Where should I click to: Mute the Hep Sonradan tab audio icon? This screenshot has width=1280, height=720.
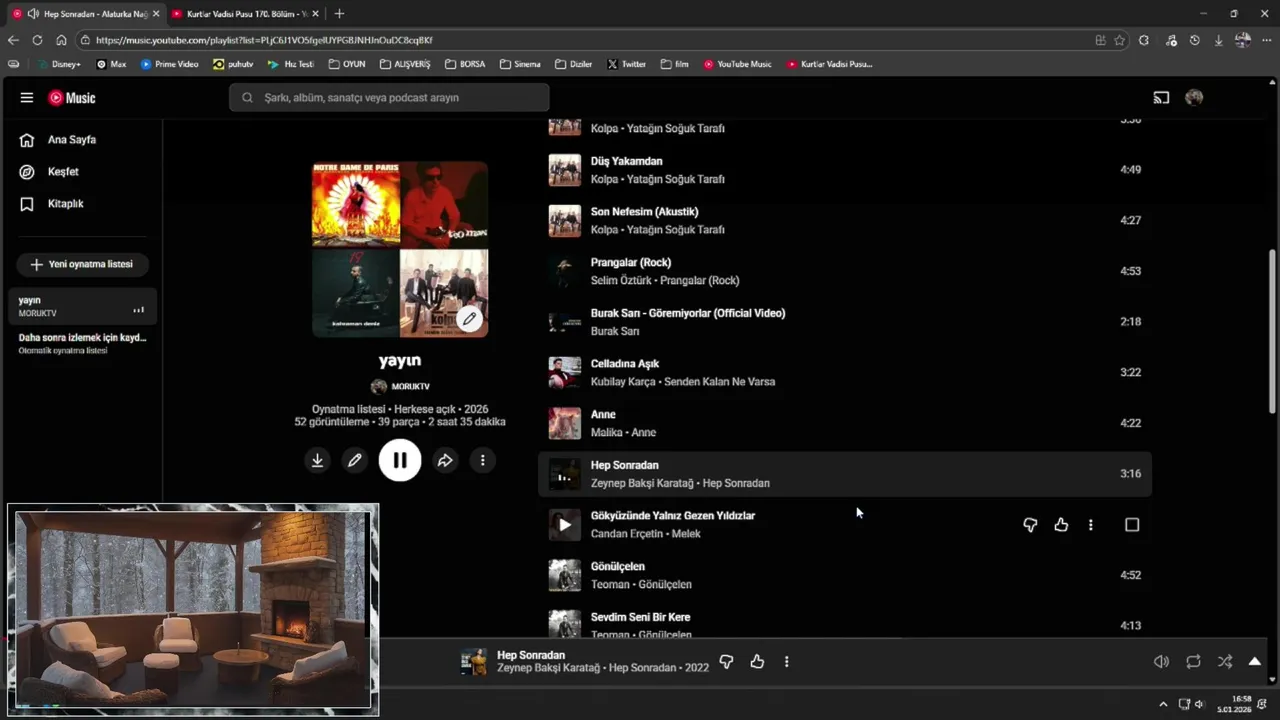pos(33,14)
